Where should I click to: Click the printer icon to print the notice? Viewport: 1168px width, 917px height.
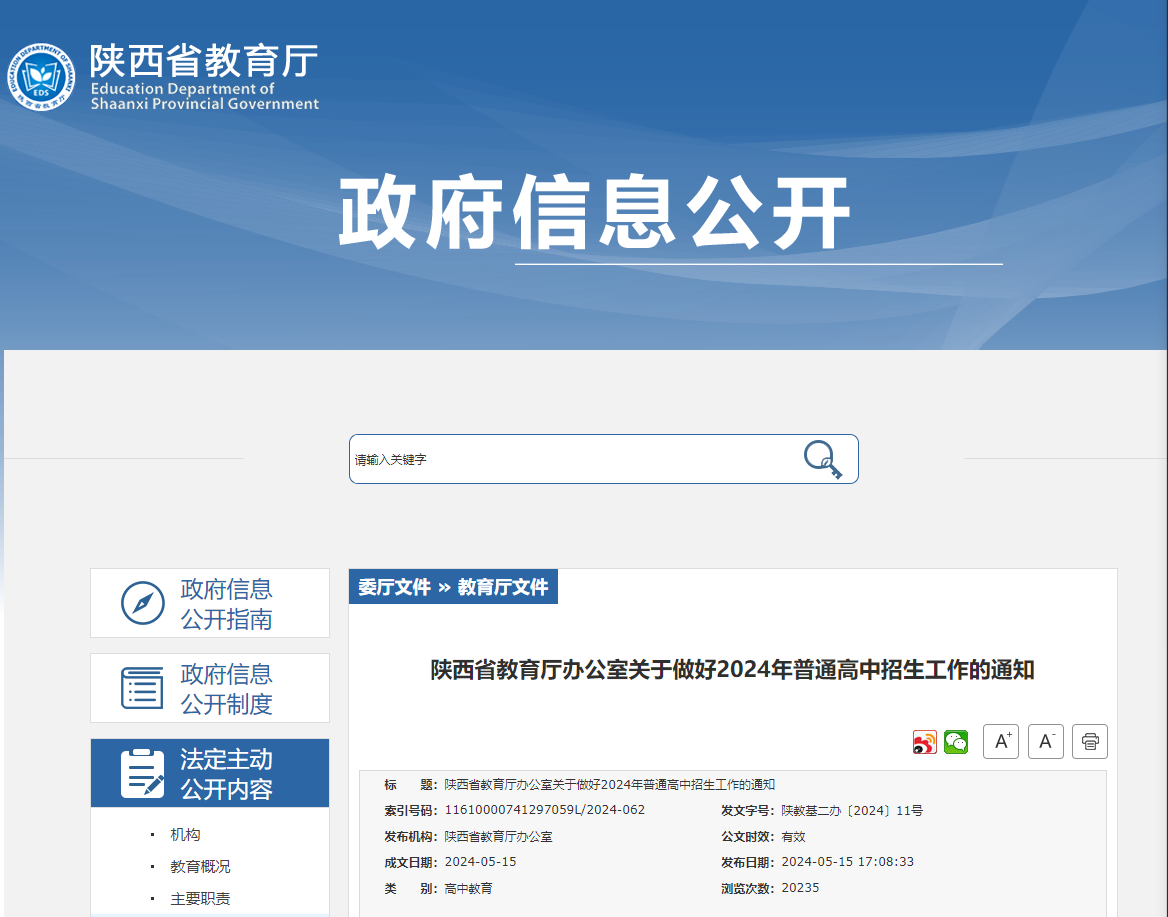[1090, 741]
